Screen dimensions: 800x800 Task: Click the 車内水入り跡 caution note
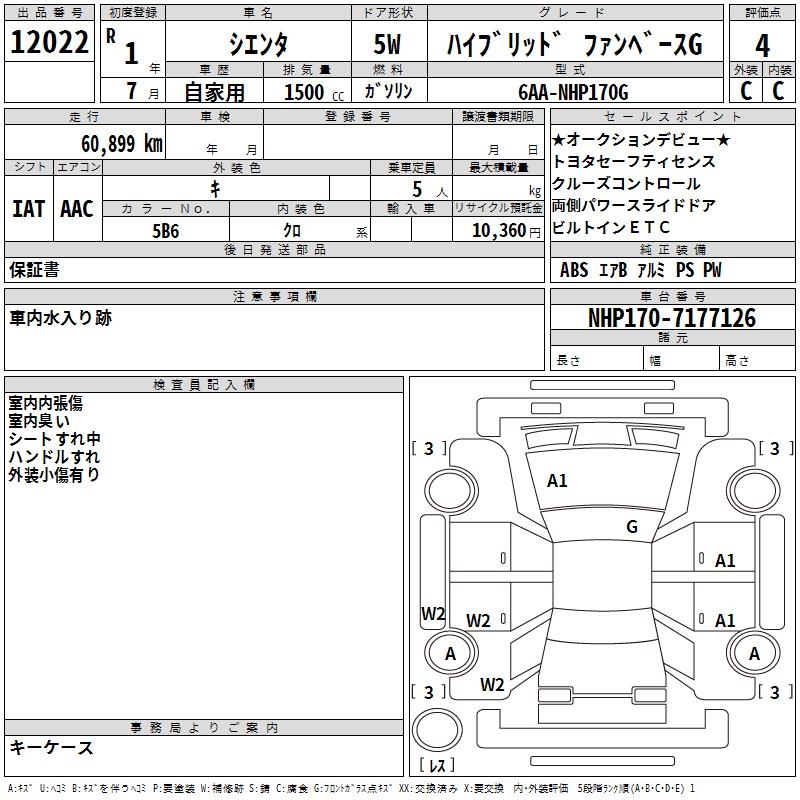[x=61, y=318]
